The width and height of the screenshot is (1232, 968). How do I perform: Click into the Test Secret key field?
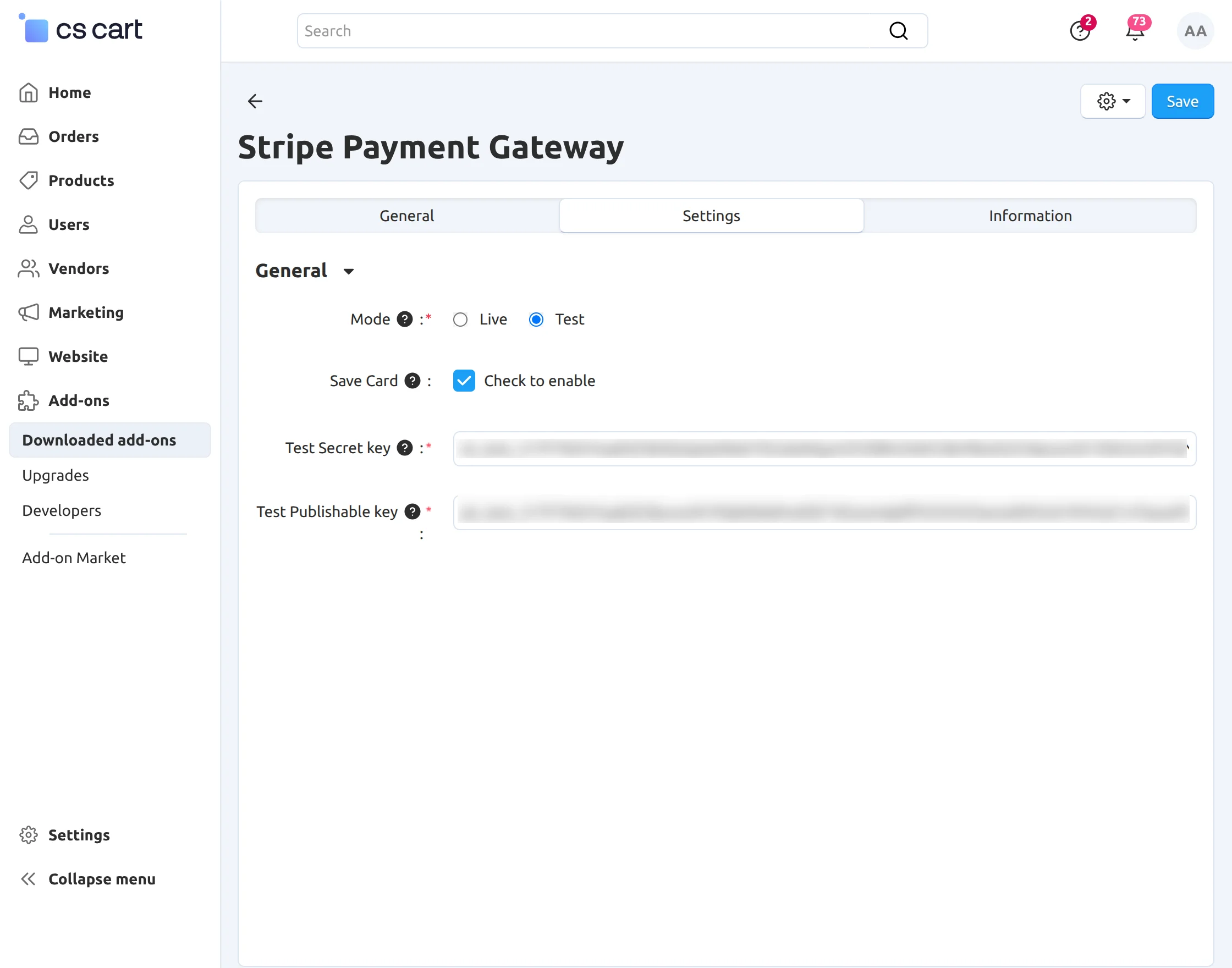[824, 449]
